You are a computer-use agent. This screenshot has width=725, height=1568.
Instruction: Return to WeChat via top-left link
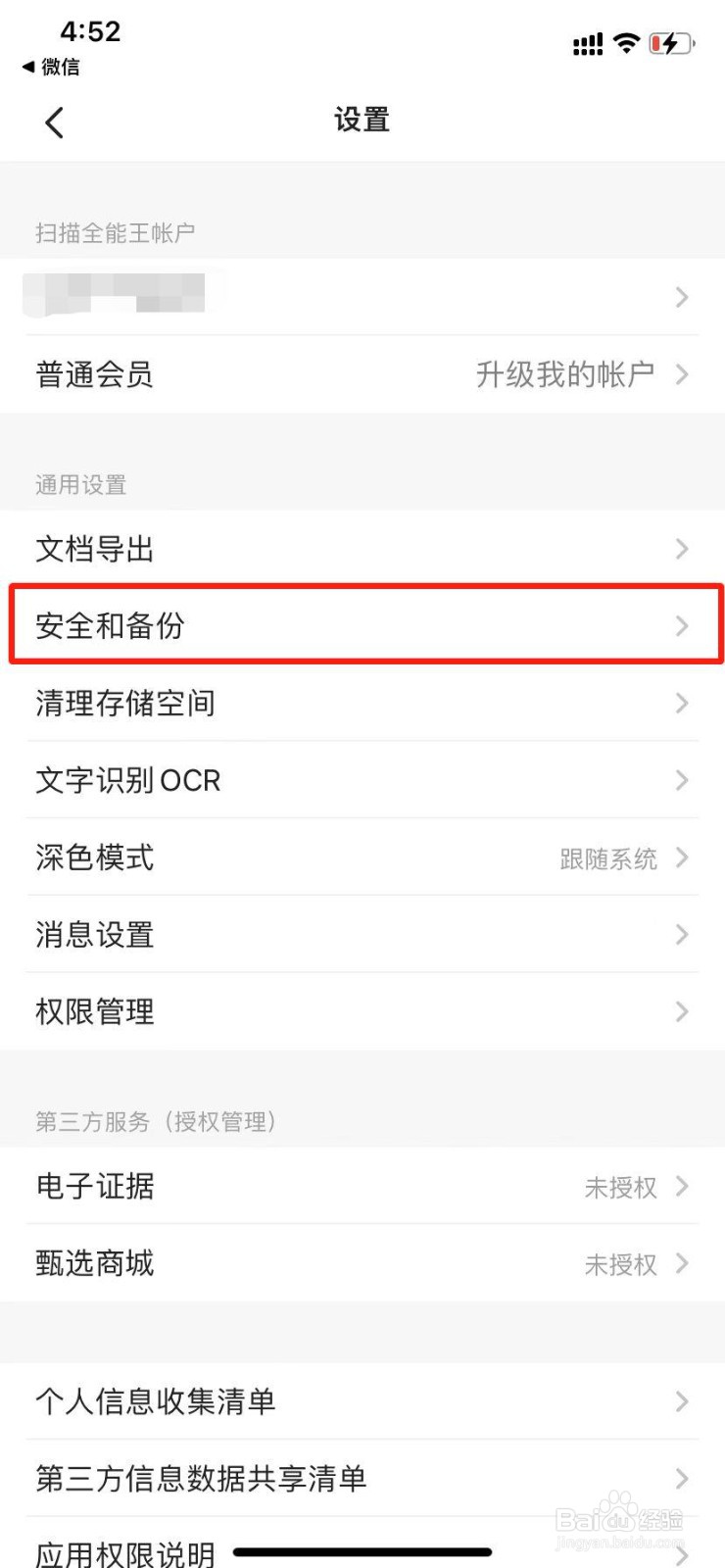52,67
